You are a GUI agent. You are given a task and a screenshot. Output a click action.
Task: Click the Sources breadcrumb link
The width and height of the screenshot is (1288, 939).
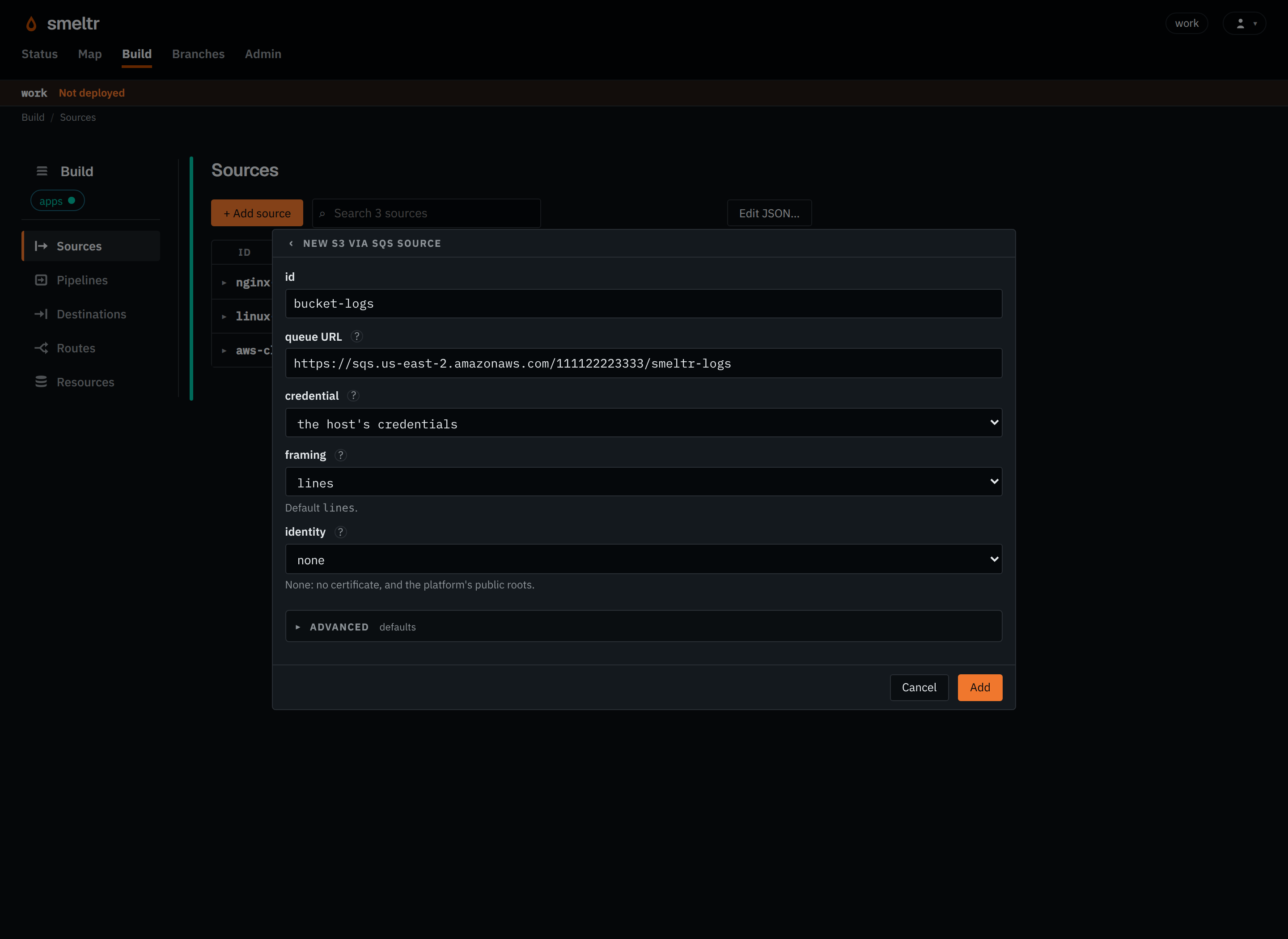pos(78,117)
